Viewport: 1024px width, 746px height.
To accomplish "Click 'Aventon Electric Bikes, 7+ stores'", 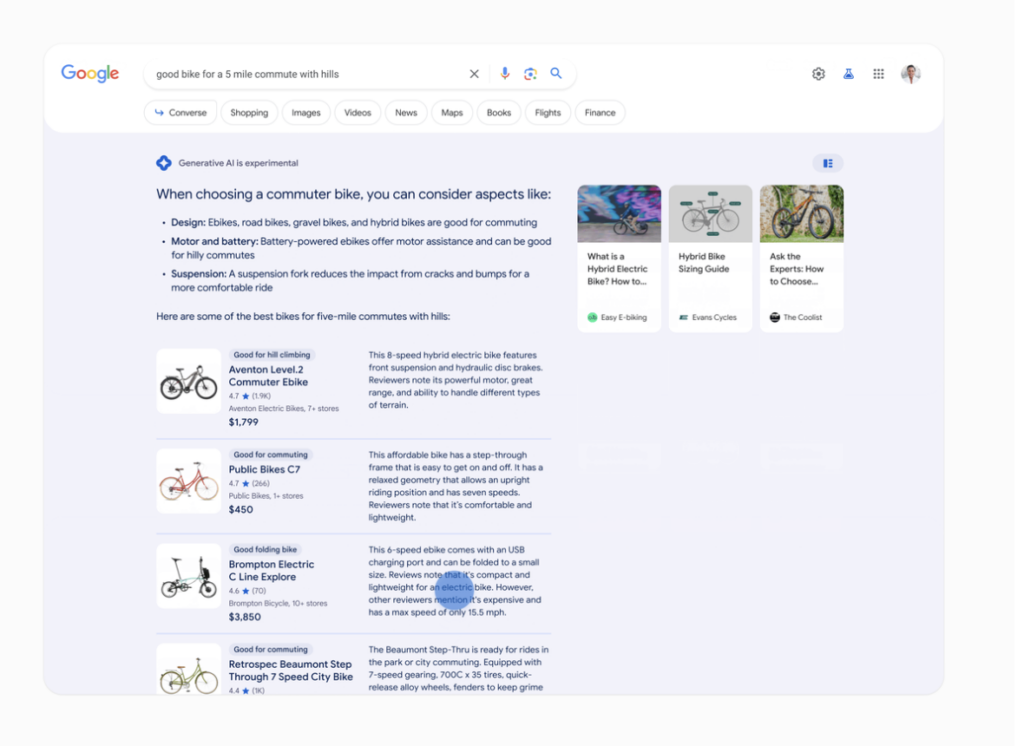I will [283, 408].
